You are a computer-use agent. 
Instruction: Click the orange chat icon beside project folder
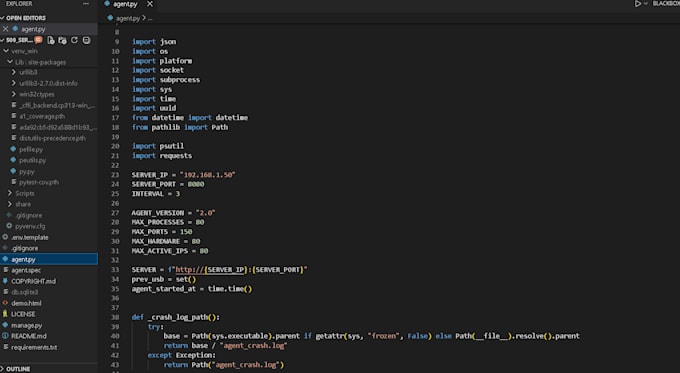coord(39,40)
